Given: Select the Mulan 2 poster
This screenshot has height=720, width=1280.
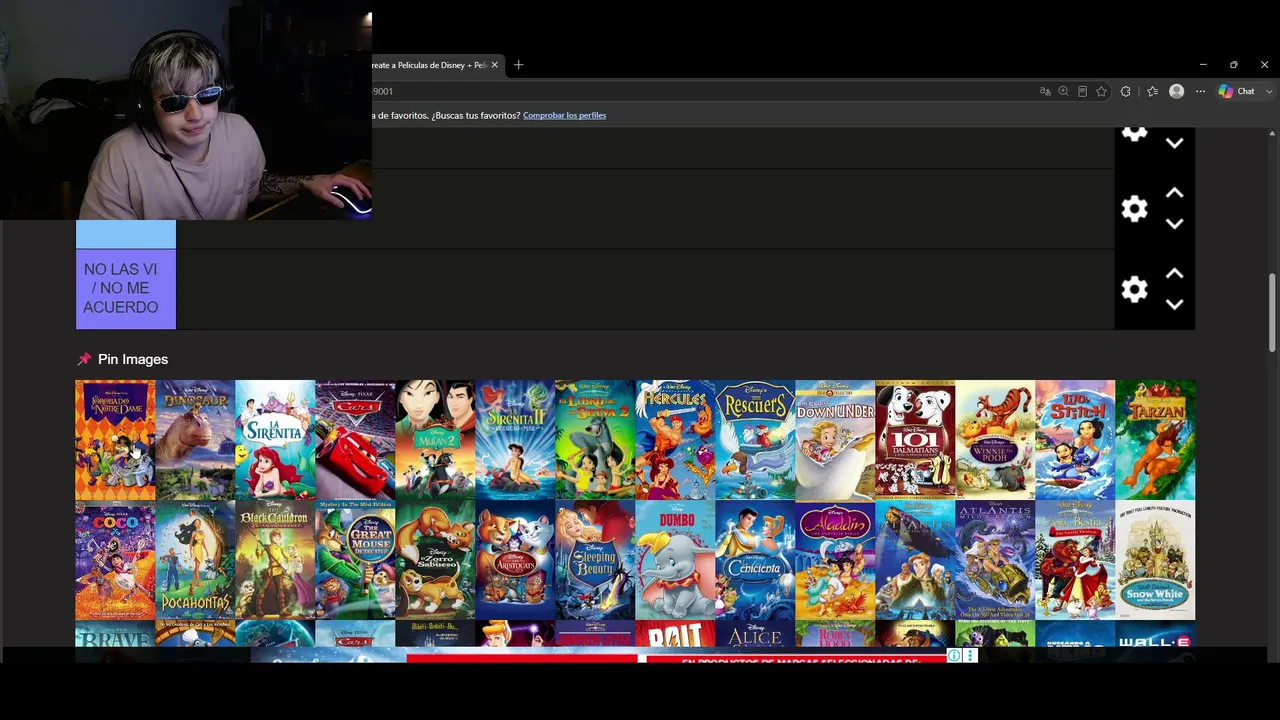Looking at the screenshot, I should click(435, 440).
